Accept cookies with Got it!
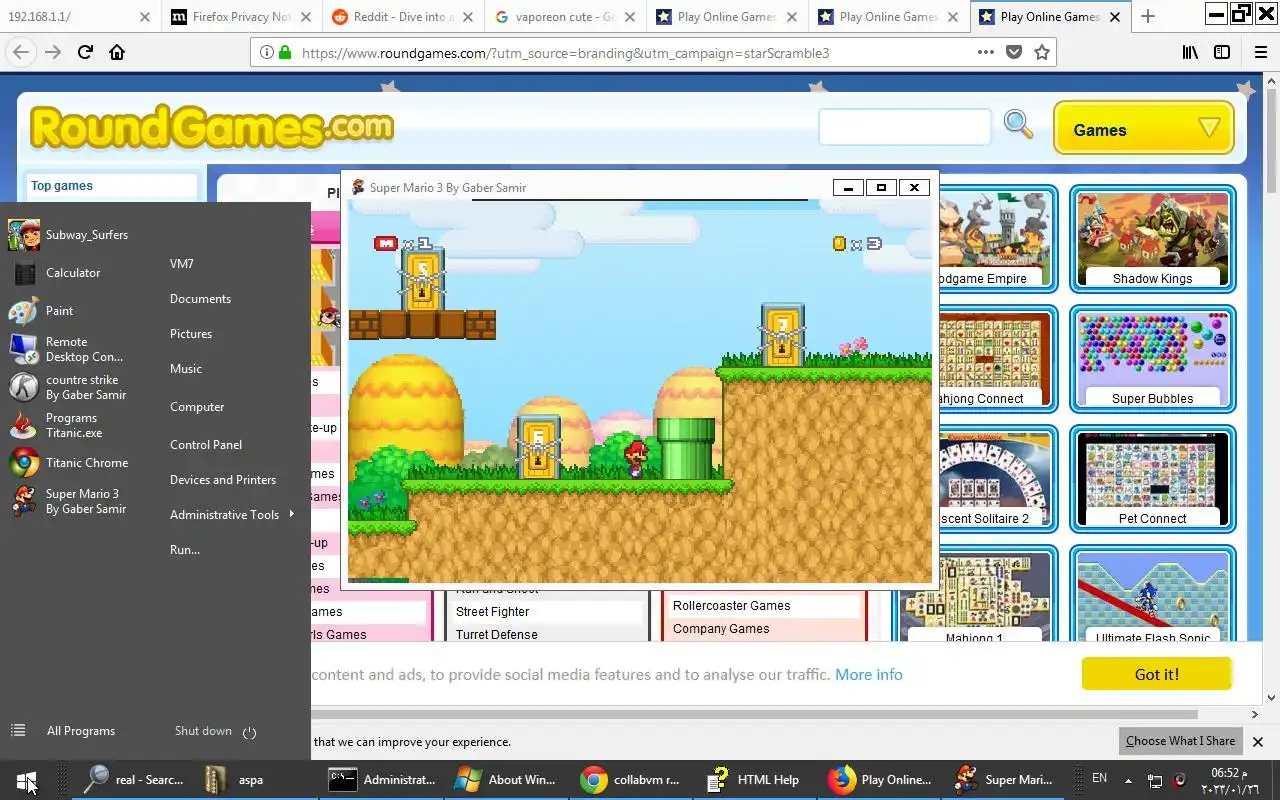 (x=1157, y=674)
